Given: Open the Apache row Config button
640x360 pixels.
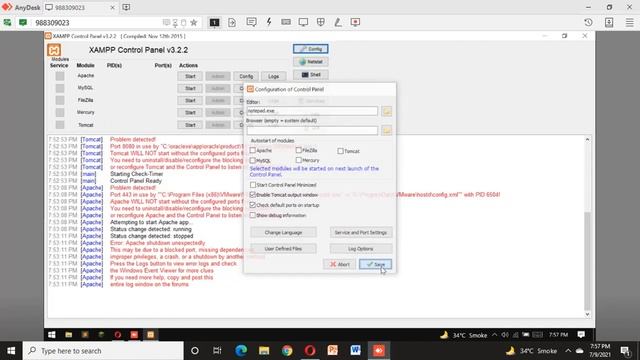Looking at the screenshot, I should [x=246, y=76].
